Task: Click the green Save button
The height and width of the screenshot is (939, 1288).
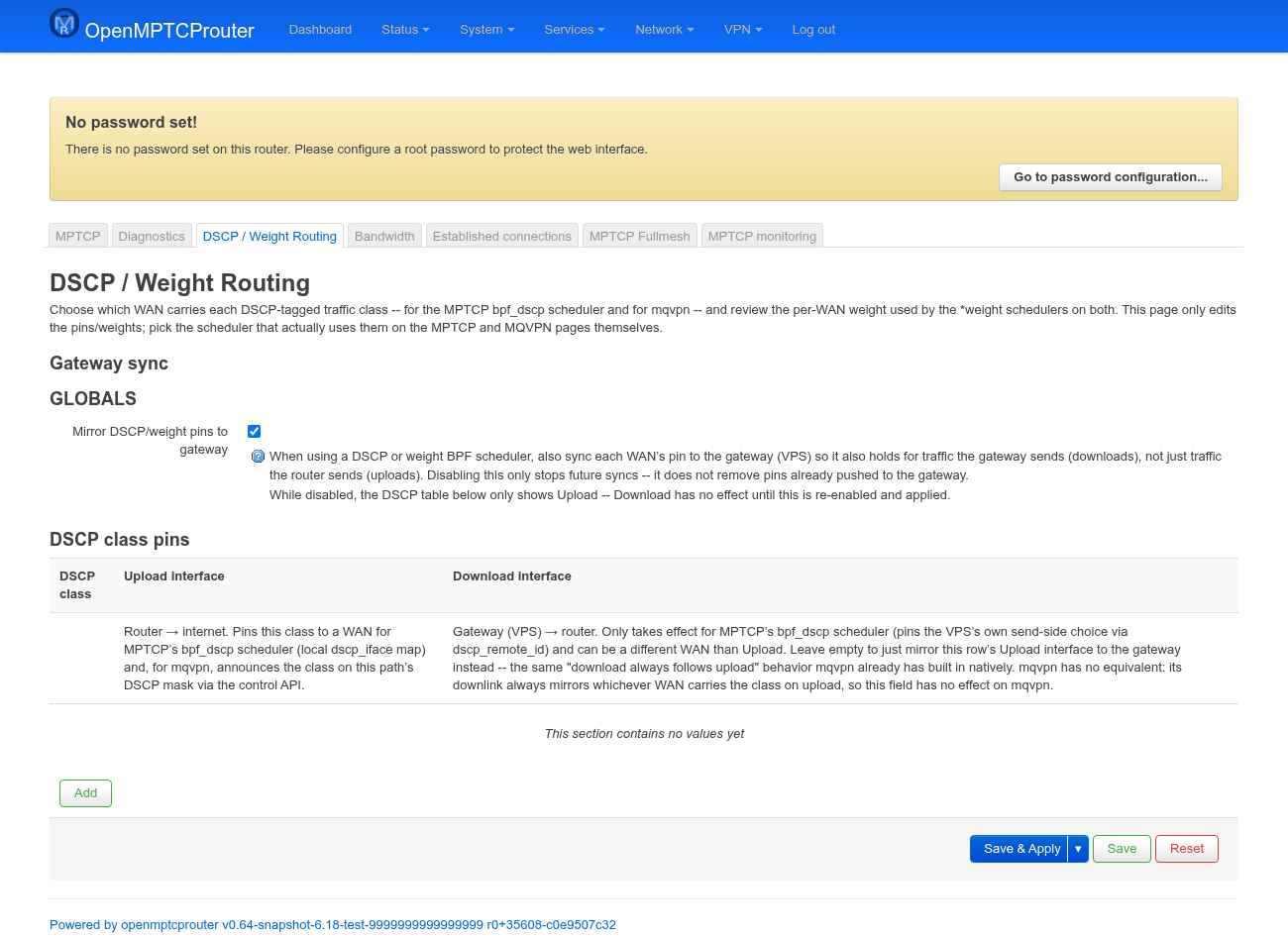Action: [x=1122, y=849]
